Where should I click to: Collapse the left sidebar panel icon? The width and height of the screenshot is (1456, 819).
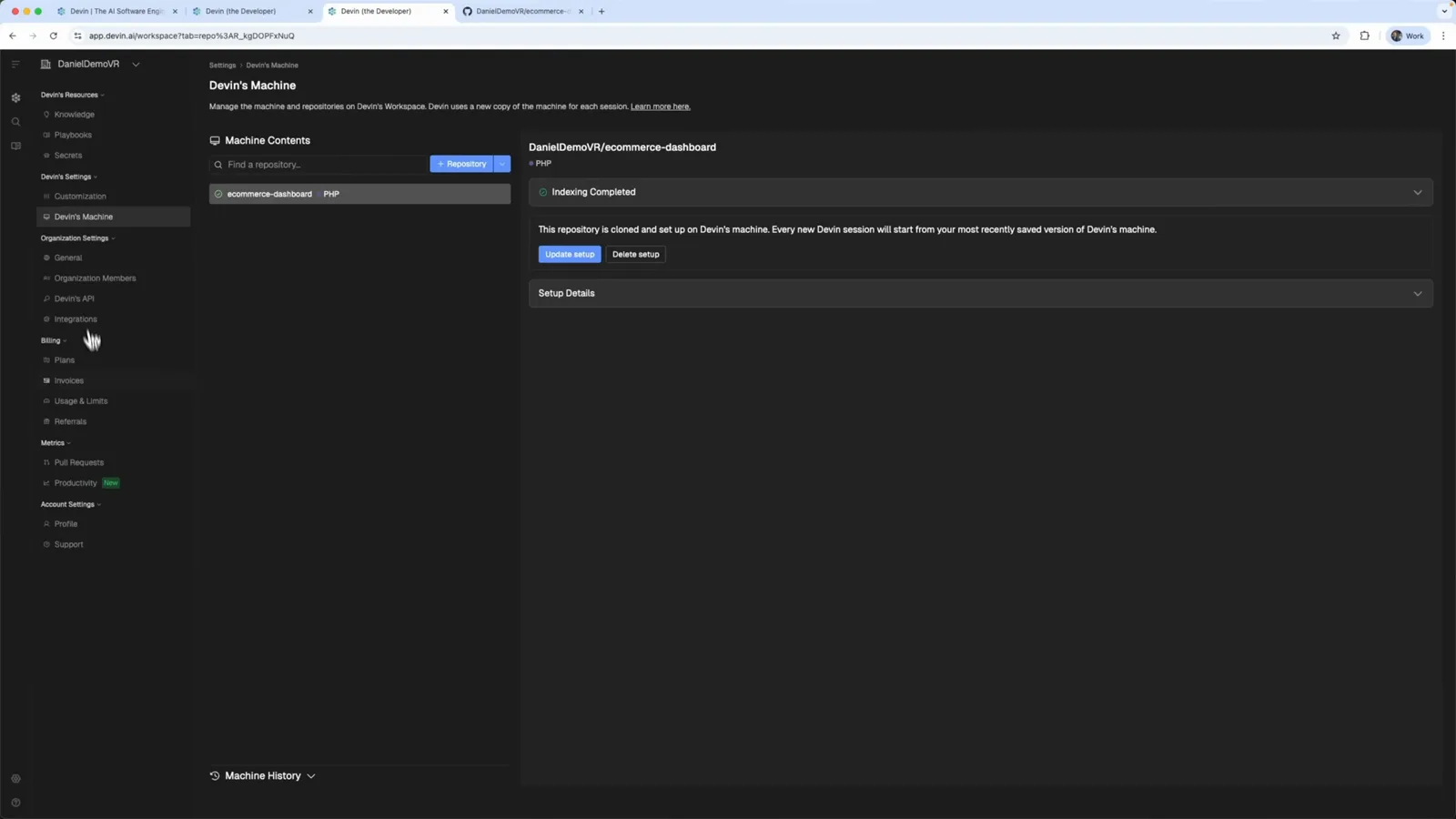15,64
